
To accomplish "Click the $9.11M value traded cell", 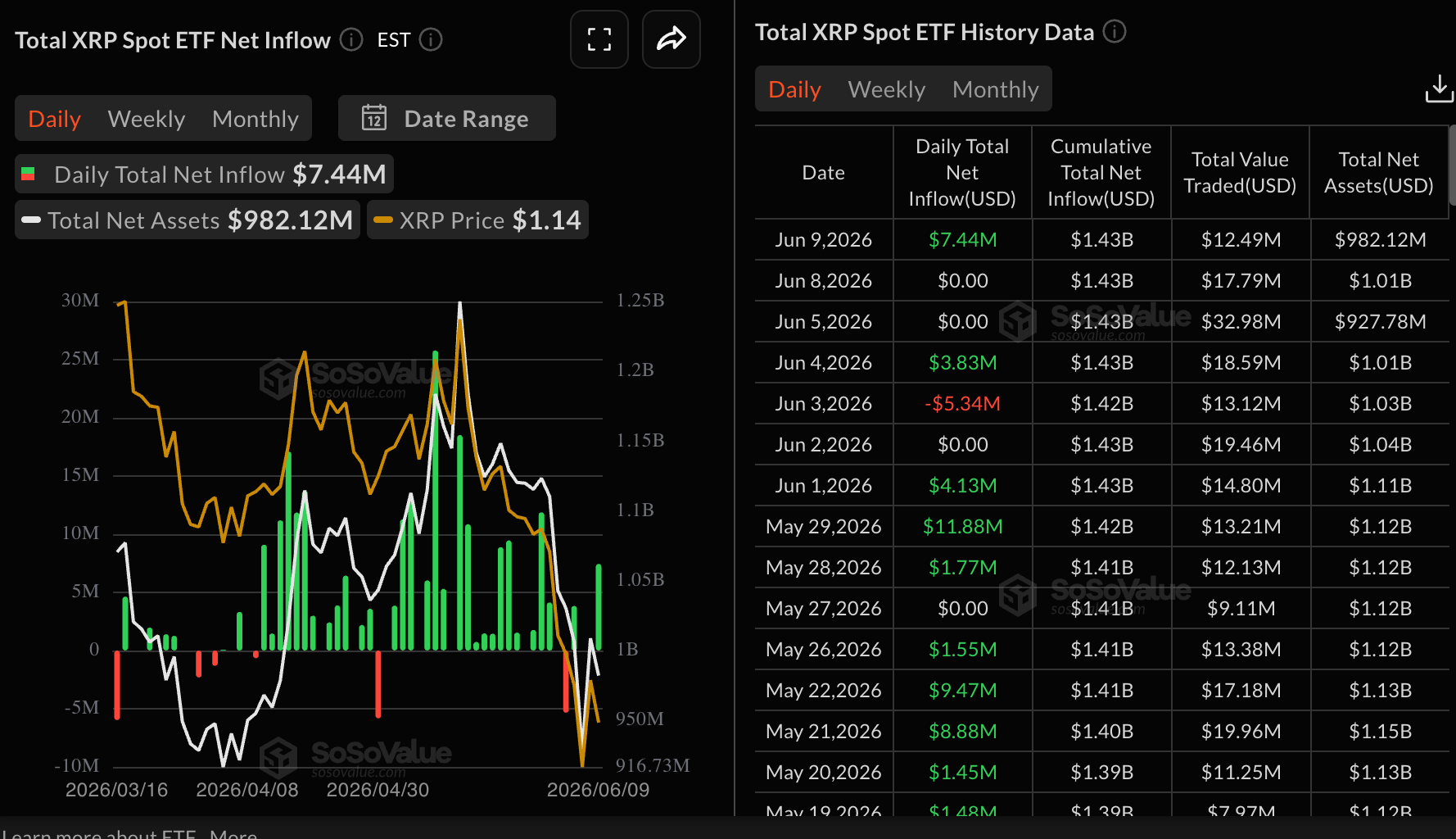I will tap(1241, 608).
